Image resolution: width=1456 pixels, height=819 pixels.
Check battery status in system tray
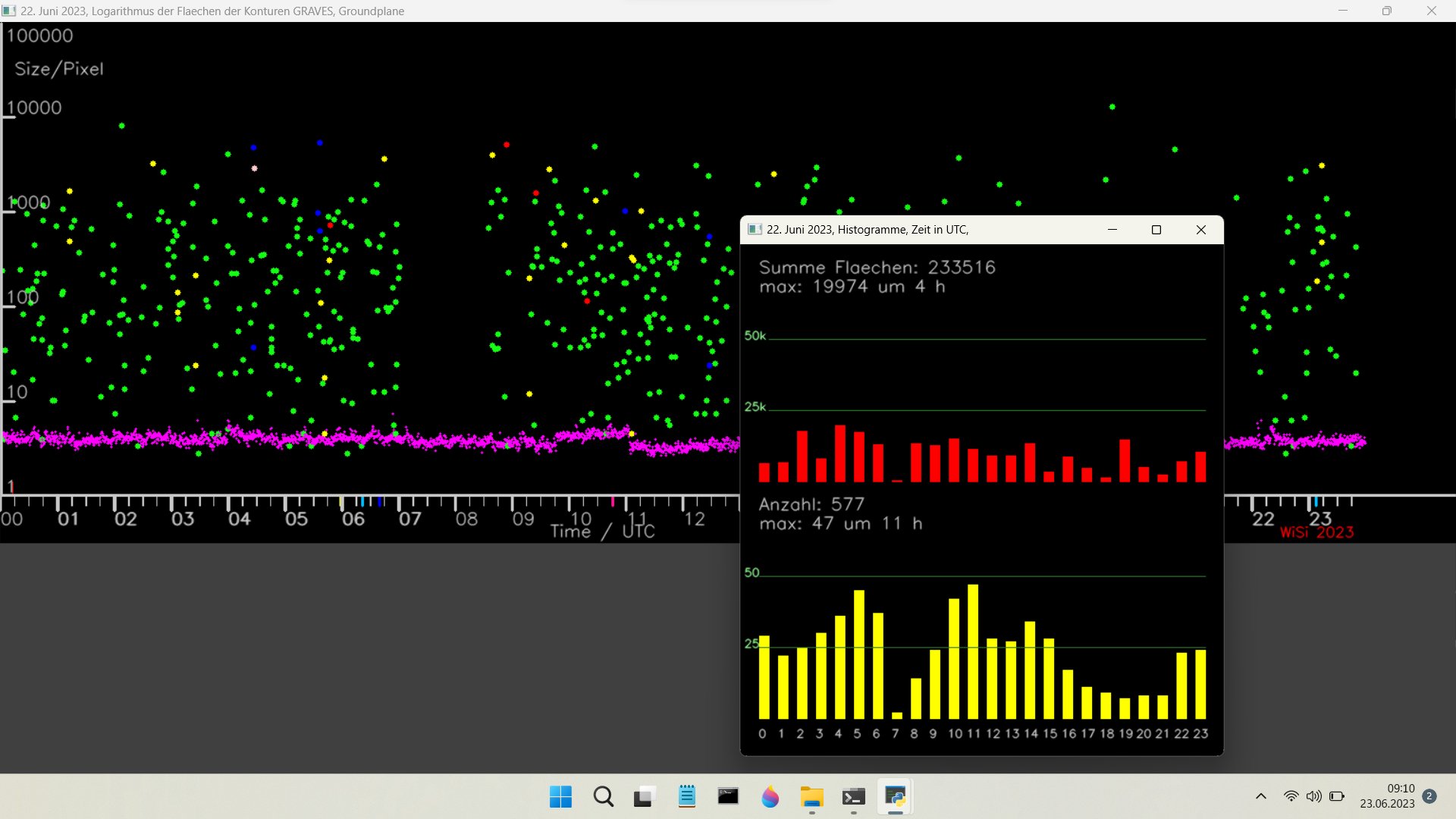(x=1337, y=796)
